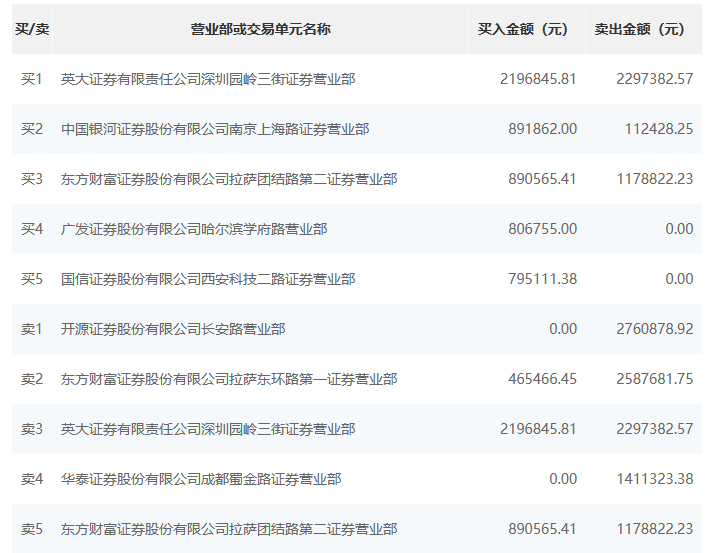Click buy amount 0.00 in 卖4 row
The height and width of the screenshot is (553, 716).
pyautogui.click(x=563, y=479)
